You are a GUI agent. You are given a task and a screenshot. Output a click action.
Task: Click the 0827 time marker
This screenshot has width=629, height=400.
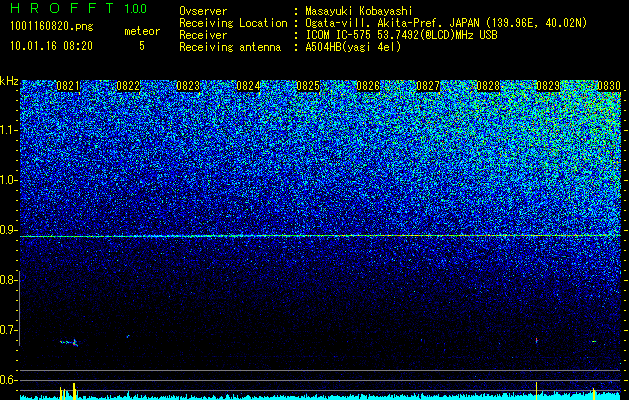point(428,86)
